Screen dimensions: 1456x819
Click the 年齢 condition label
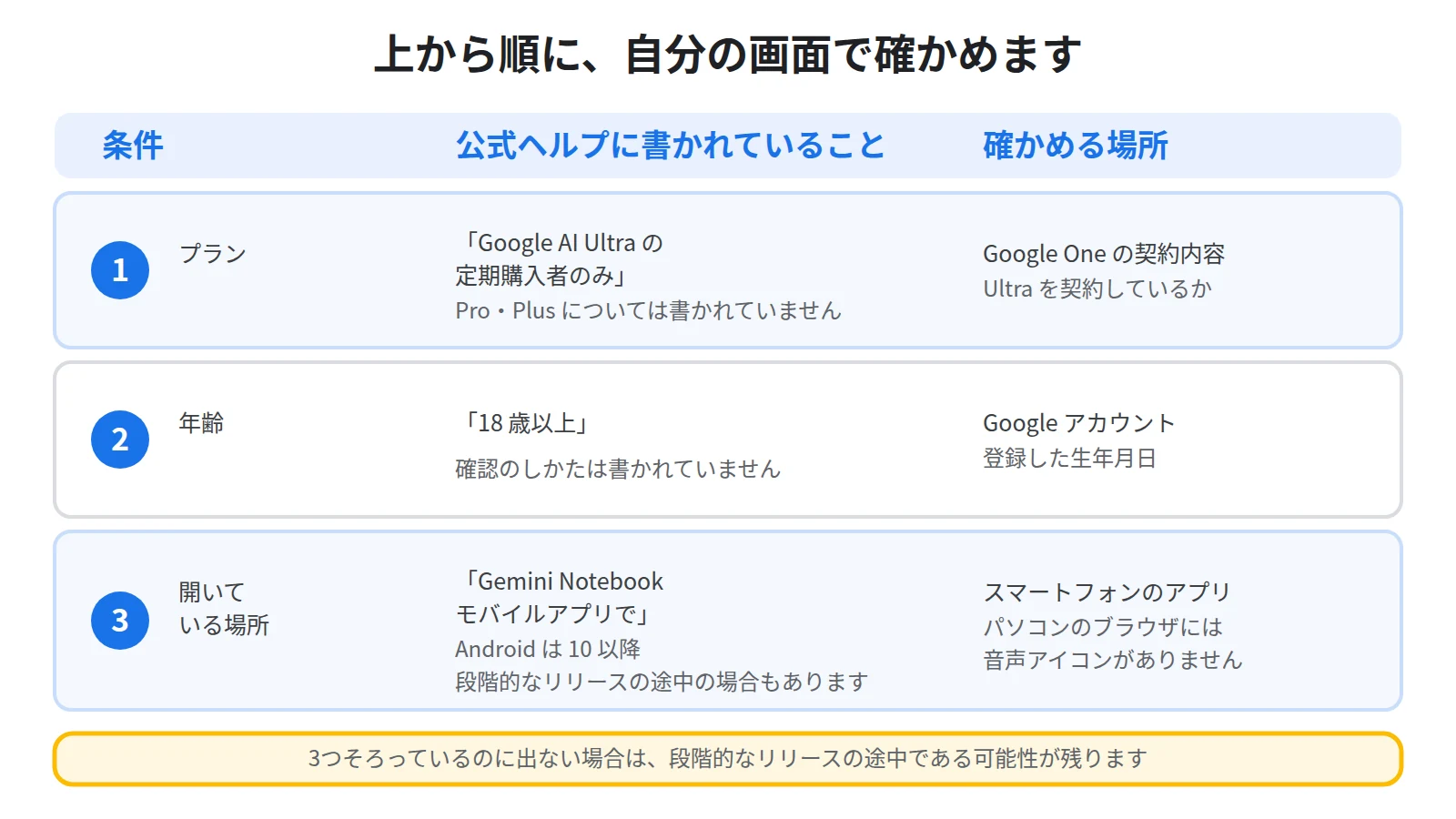pyautogui.click(x=201, y=423)
